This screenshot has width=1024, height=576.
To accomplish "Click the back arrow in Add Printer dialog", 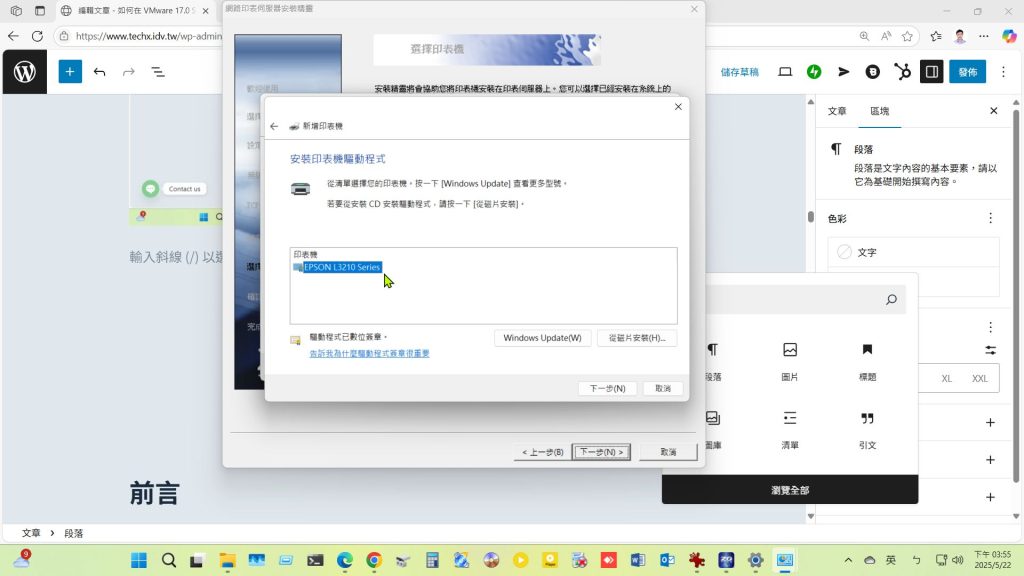I will click(x=274, y=127).
